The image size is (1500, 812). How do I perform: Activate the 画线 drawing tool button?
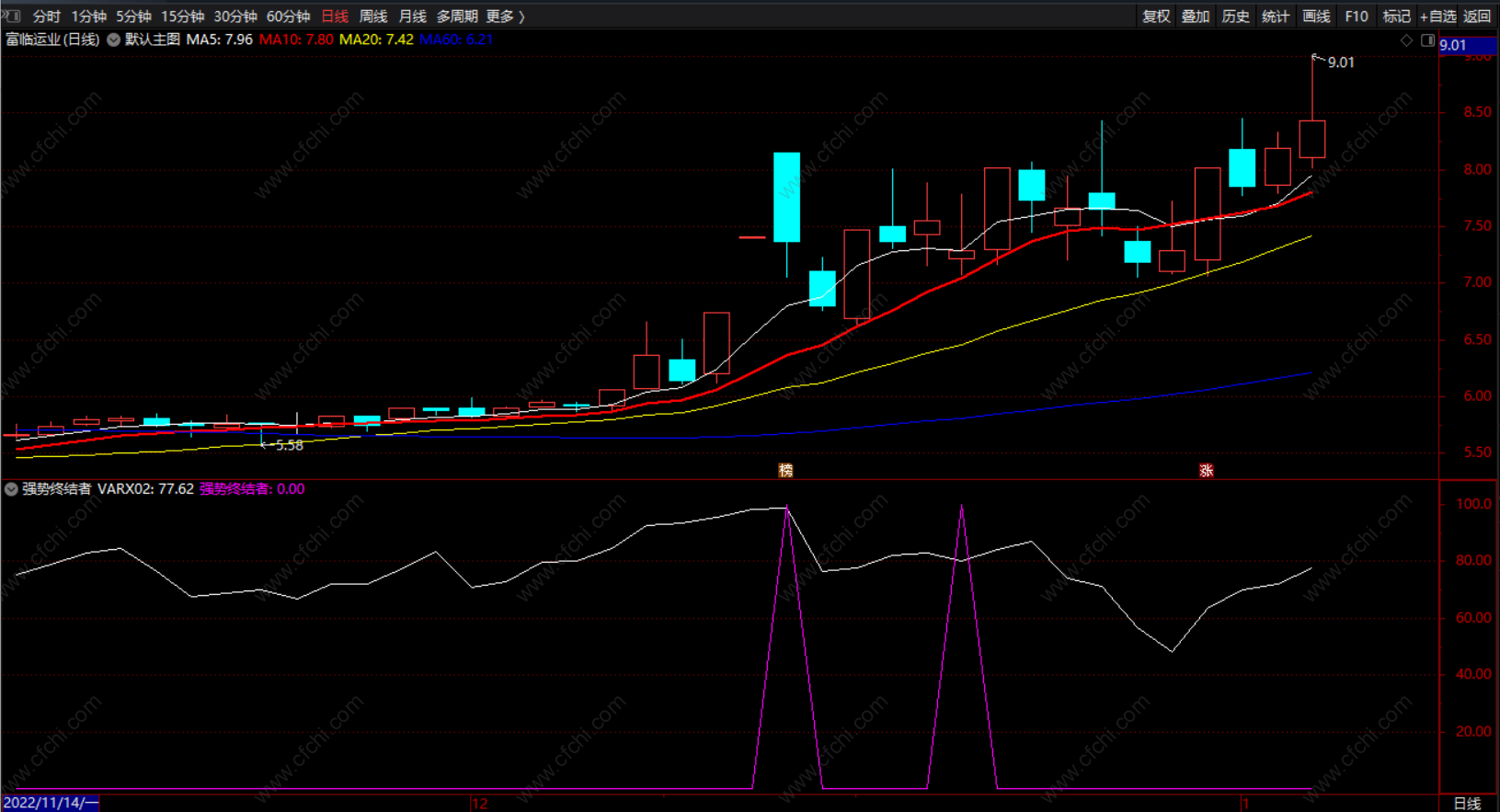pyautogui.click(x=1316, y=16)
